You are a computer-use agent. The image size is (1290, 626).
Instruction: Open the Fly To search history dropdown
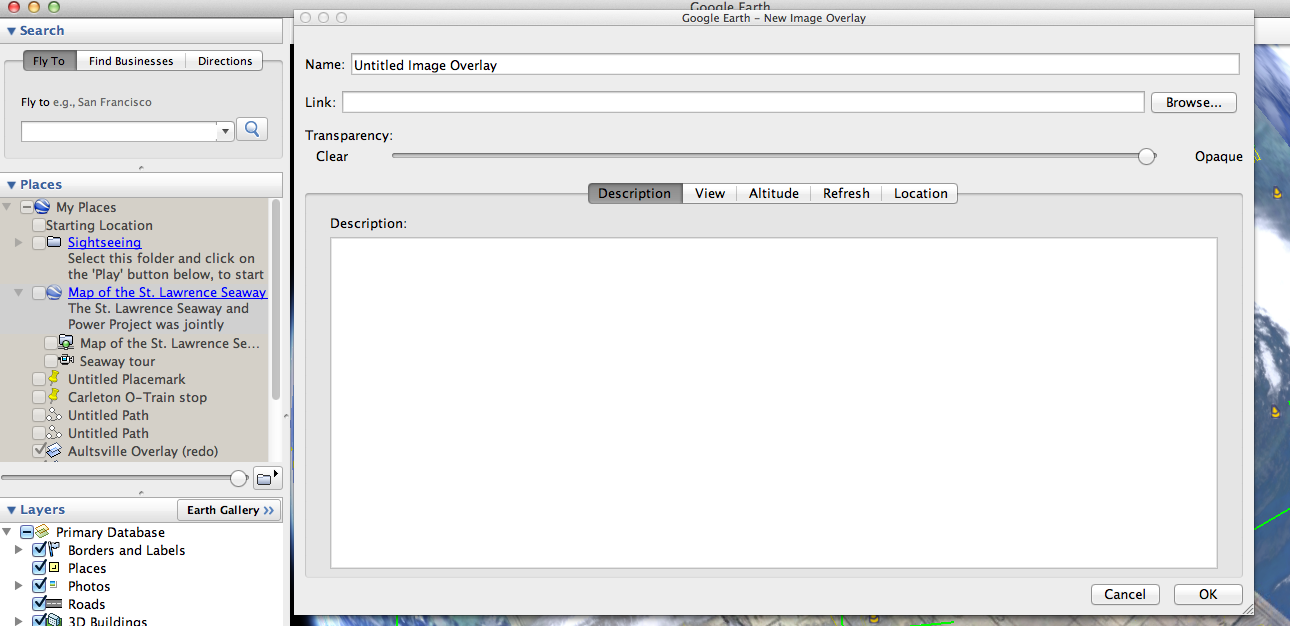[225, 131]
